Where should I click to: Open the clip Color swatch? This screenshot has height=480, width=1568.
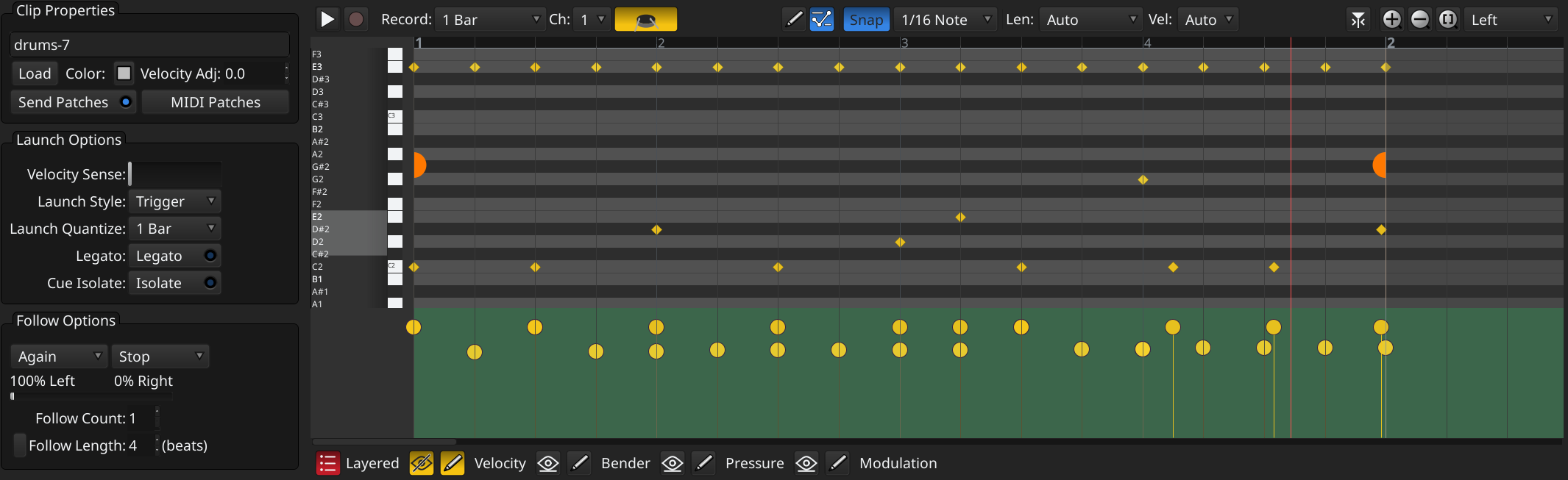[124, 74]
